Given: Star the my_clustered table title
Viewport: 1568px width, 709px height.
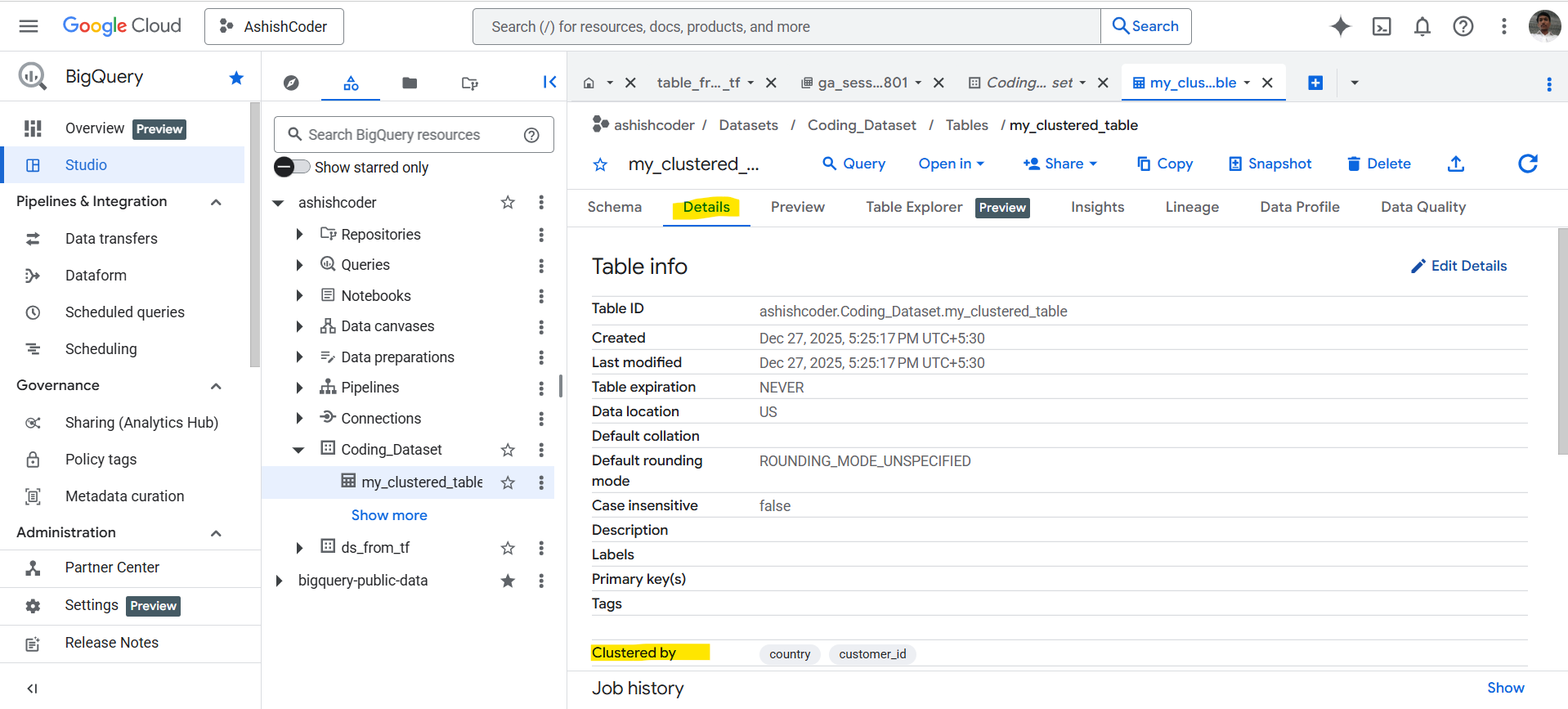Looking at the screenshot, I should tap(600, 164).
